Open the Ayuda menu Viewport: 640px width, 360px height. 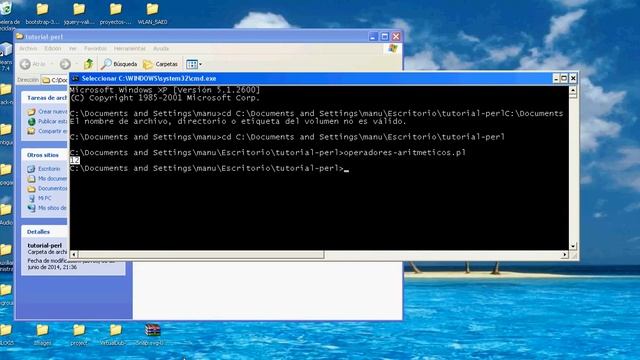tap(161, 48)
